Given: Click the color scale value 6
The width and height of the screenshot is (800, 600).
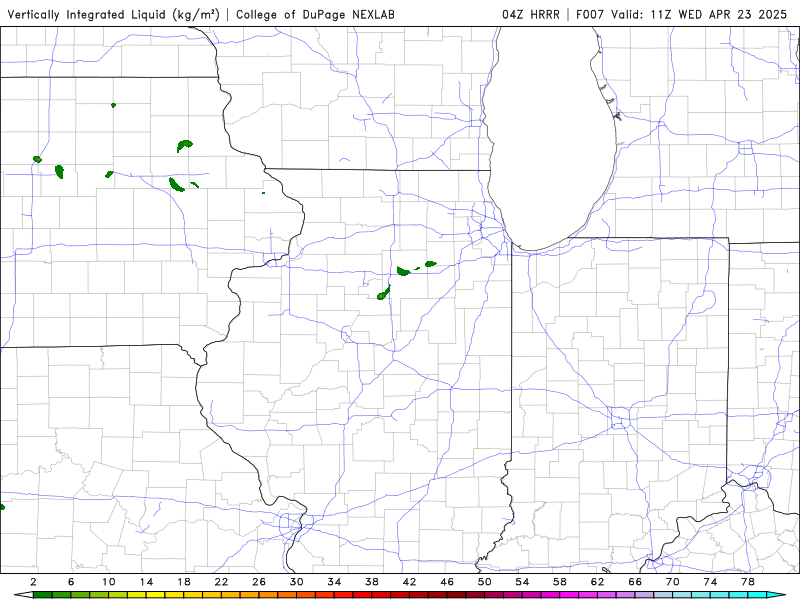Looking at the screenshot, I should 71,582.
